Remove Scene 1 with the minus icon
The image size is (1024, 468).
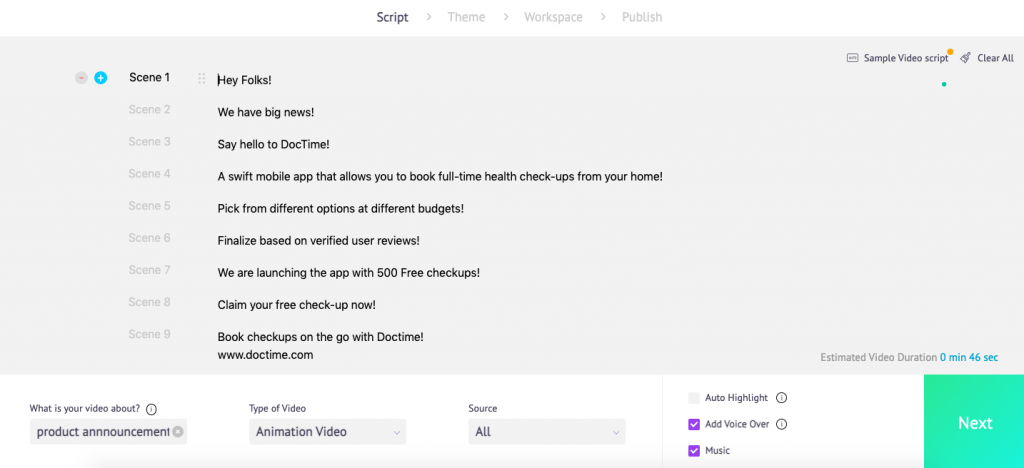(81, 78)
